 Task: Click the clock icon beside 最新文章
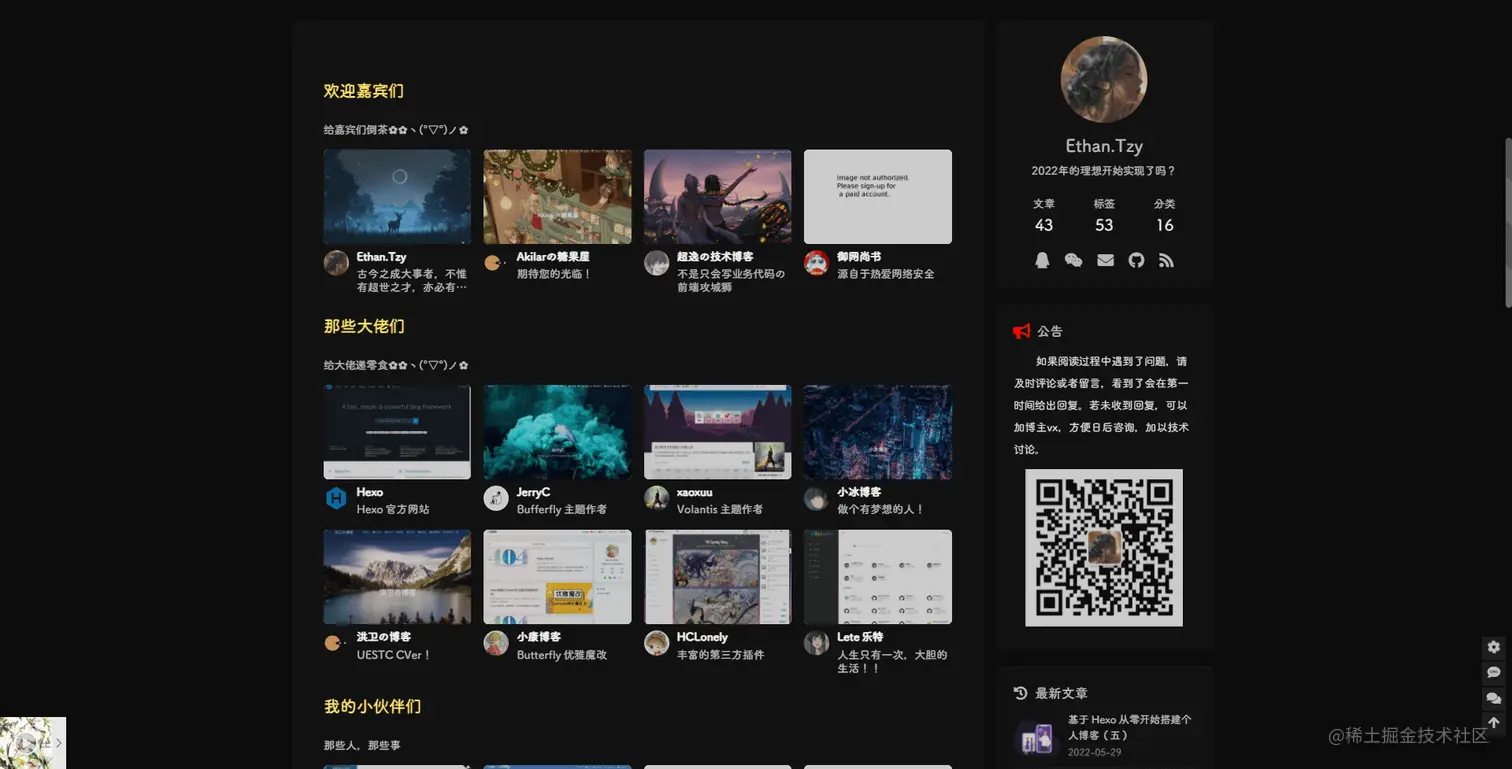(x=1020, y=692)
